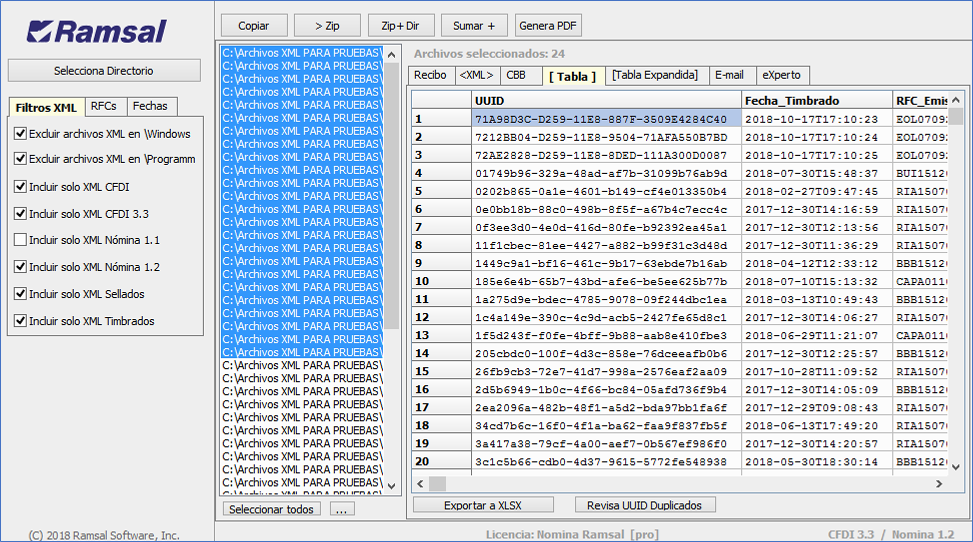The image size is (973, 542).
Task: Click table vertical scroll down arrow
Action: (x=956, y=467)
